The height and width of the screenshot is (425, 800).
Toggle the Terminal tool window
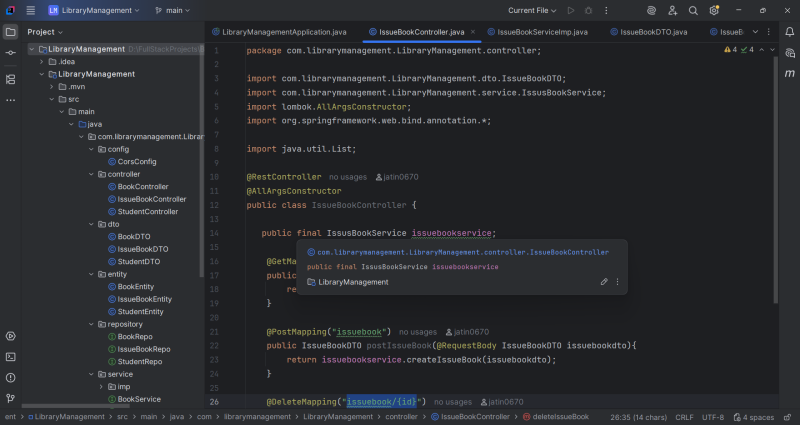pos(10,356)
